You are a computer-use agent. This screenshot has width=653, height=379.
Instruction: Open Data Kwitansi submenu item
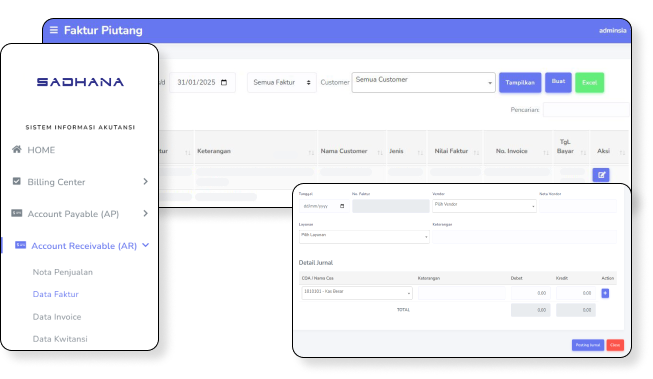pos(60,339)
